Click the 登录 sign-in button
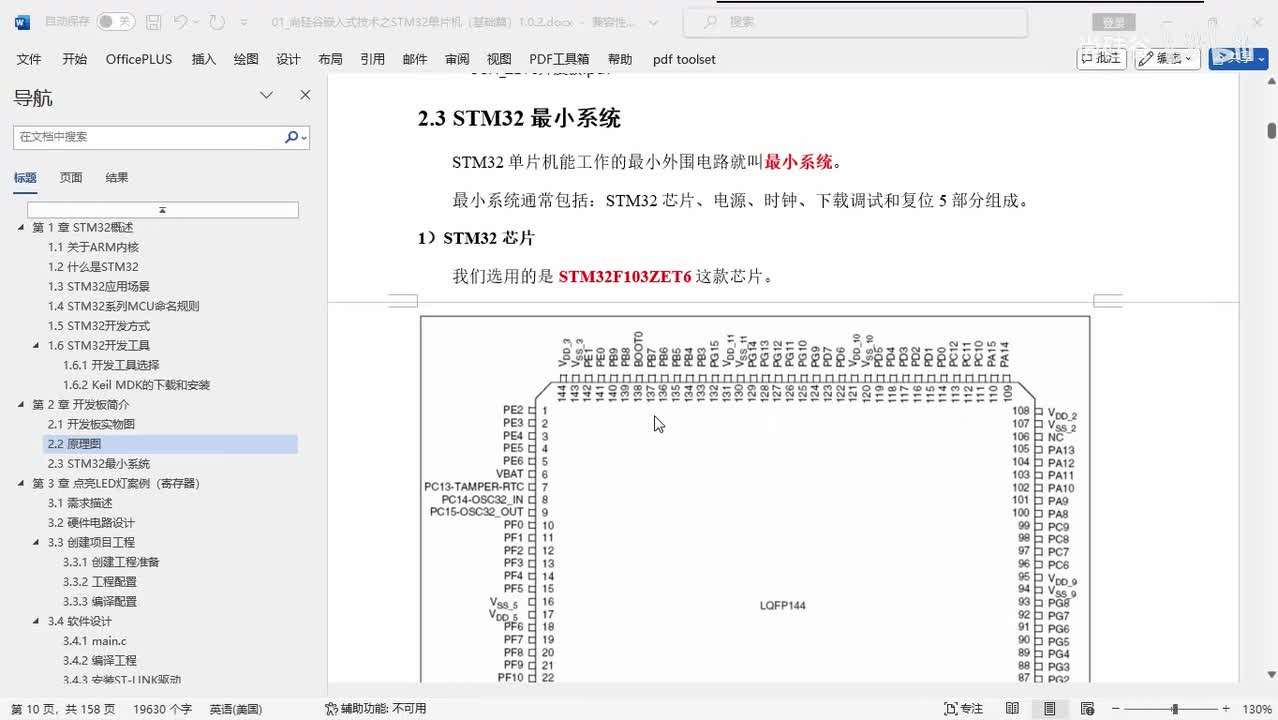This screenshot has height=720, width=1278. pos(1114,22)
